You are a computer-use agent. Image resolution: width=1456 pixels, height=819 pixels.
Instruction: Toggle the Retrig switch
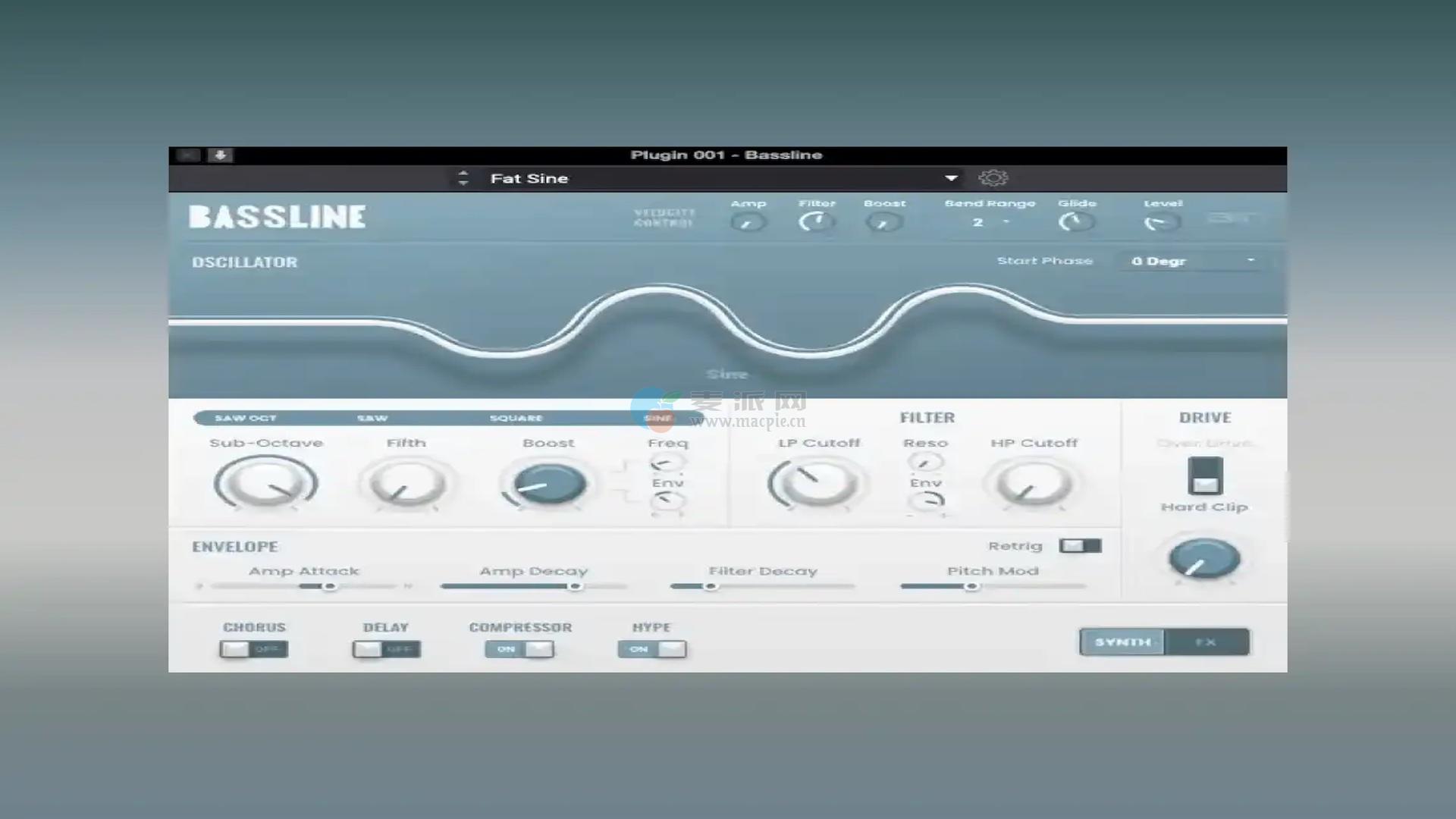click(1080, 546)
